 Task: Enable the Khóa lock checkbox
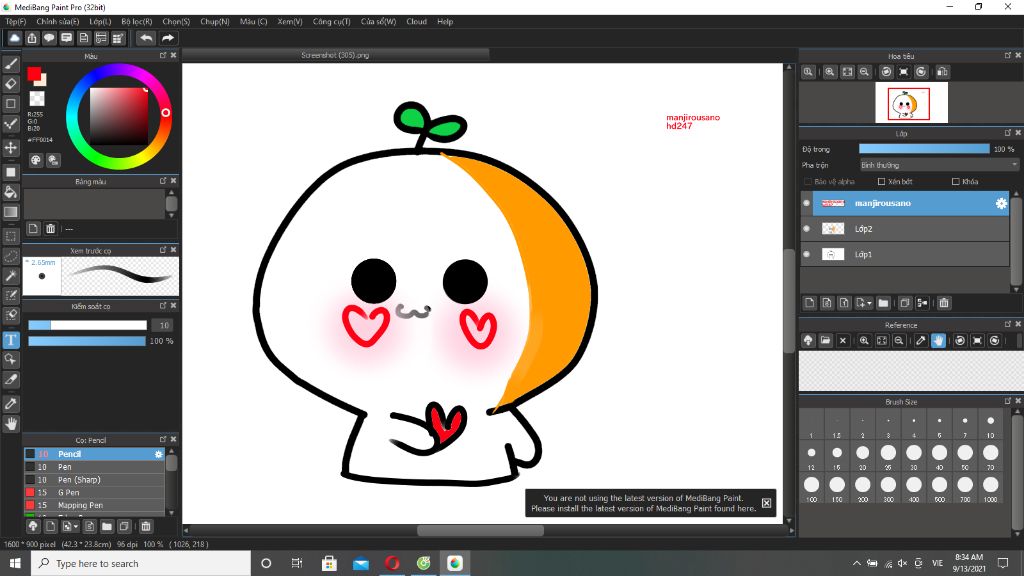pos(955,182)
